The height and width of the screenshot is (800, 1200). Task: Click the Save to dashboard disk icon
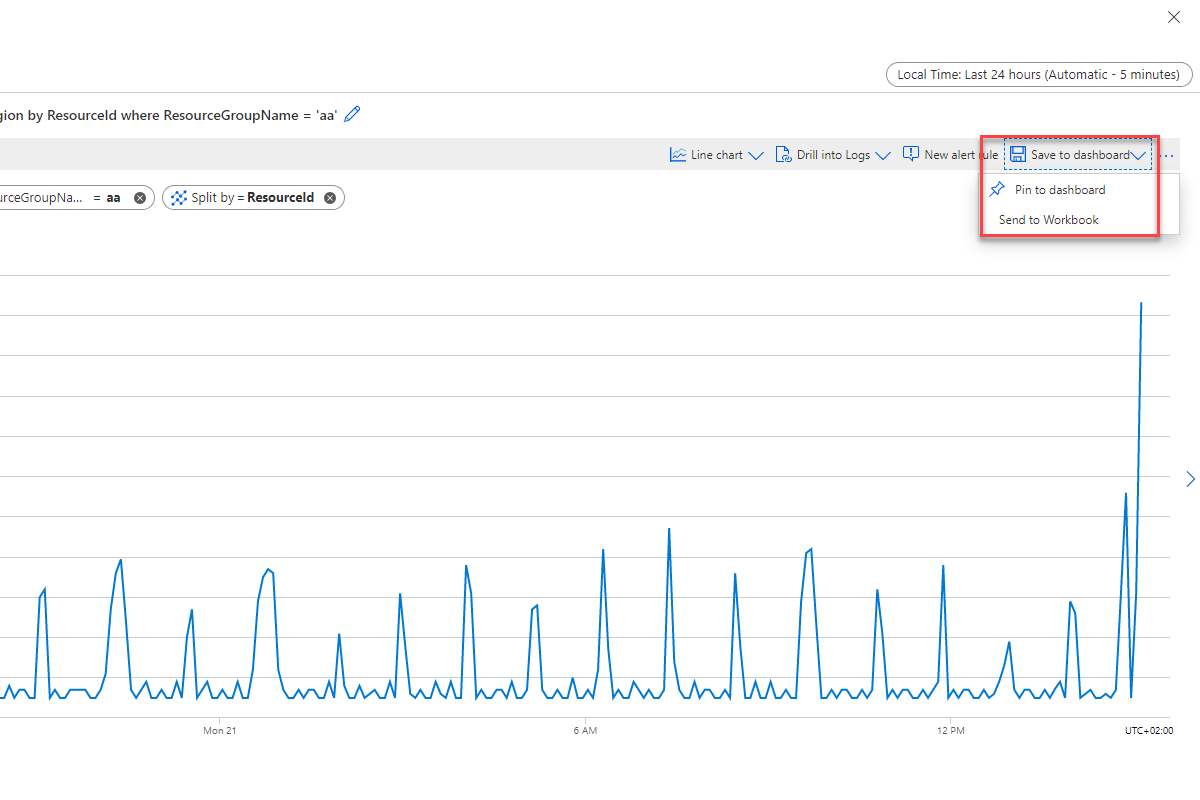[x=1017, y=154]
